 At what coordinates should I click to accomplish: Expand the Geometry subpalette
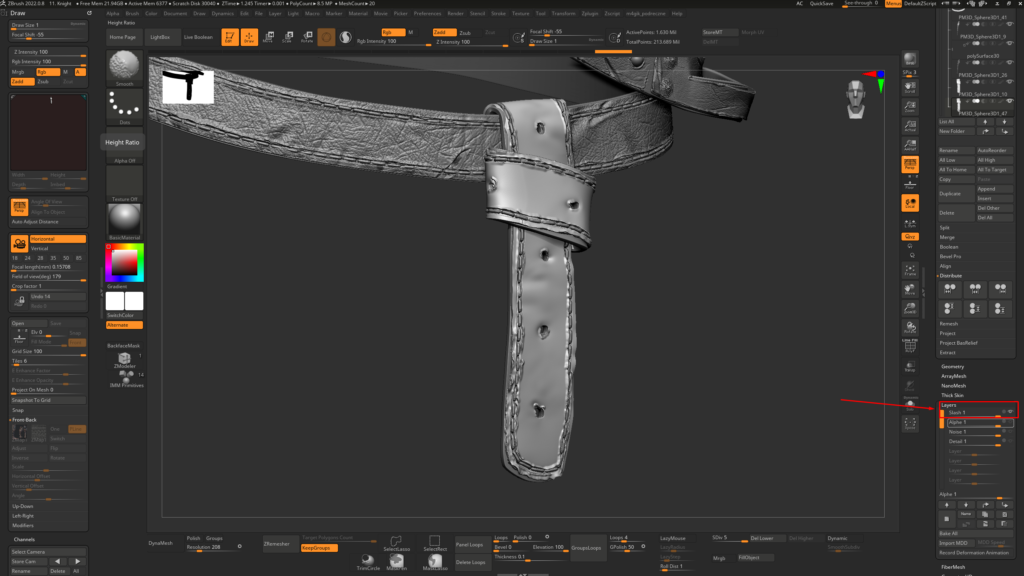coord(952,366)
